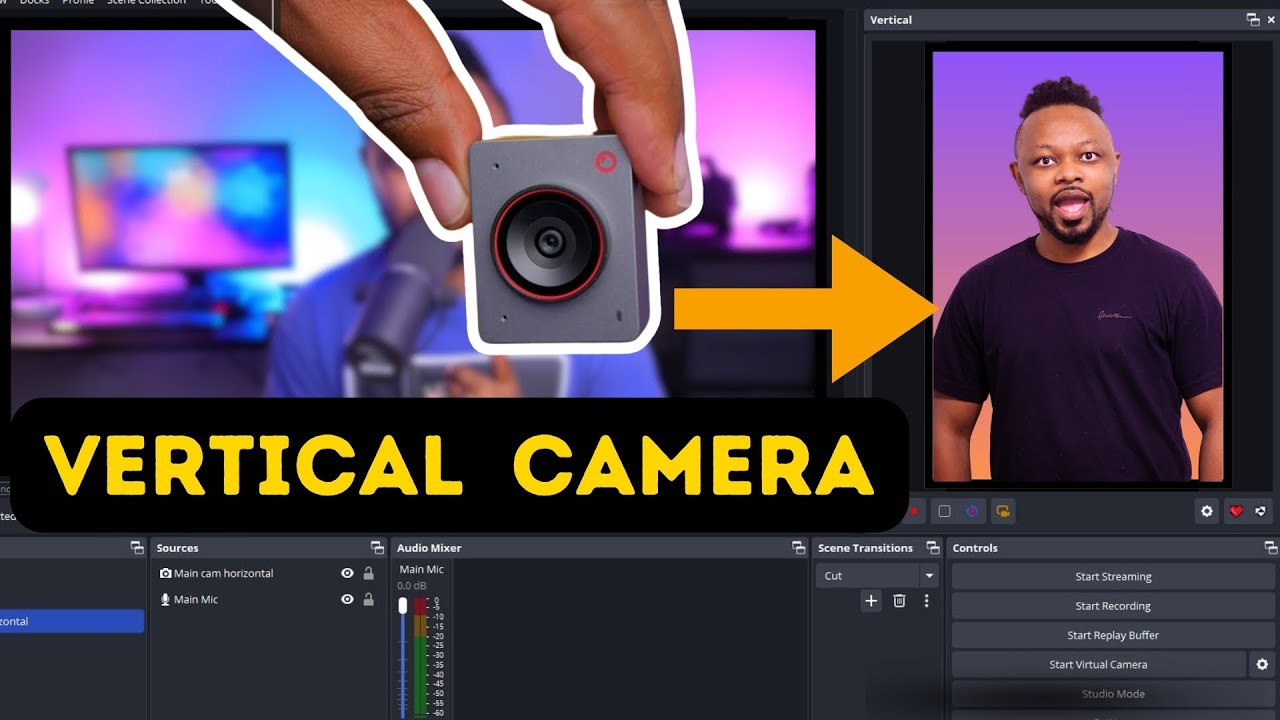Toggle visibility of Main cam horizontal source
Screen dimensions: 1280x720
[x=347, y=573]
